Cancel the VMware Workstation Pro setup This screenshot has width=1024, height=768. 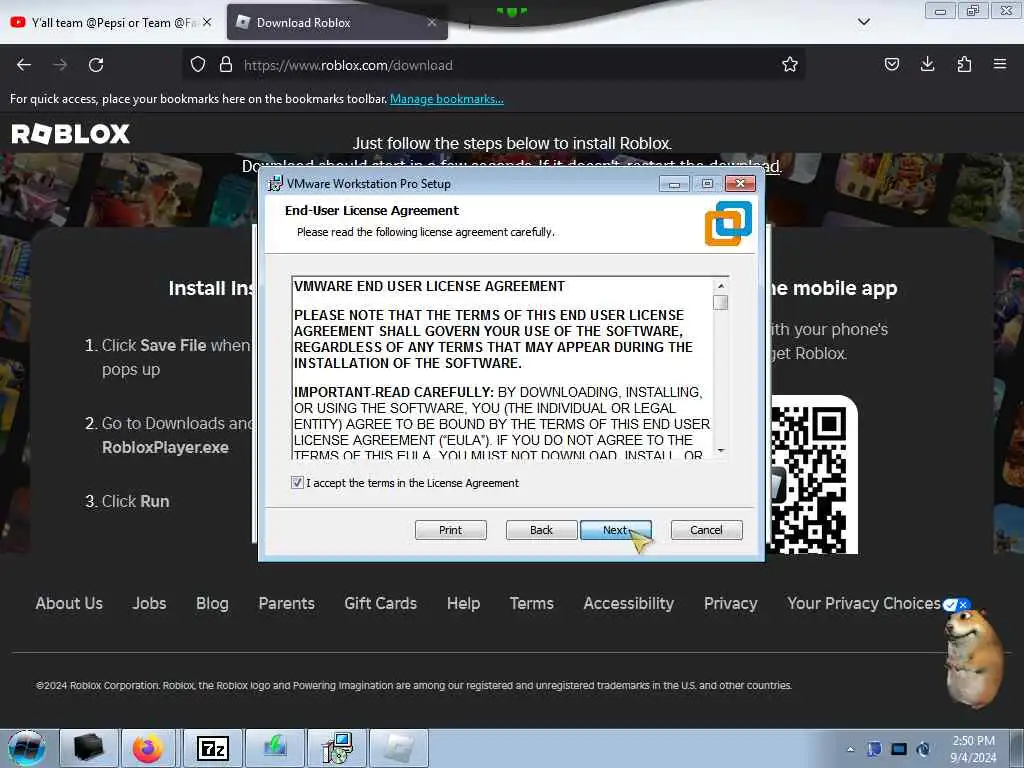pyautogui.click(x=707, y=530)
